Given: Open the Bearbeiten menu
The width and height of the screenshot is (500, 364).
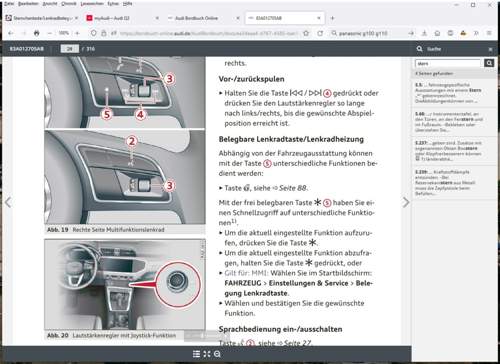Looking at the screenshot, I should coord(28,4).
